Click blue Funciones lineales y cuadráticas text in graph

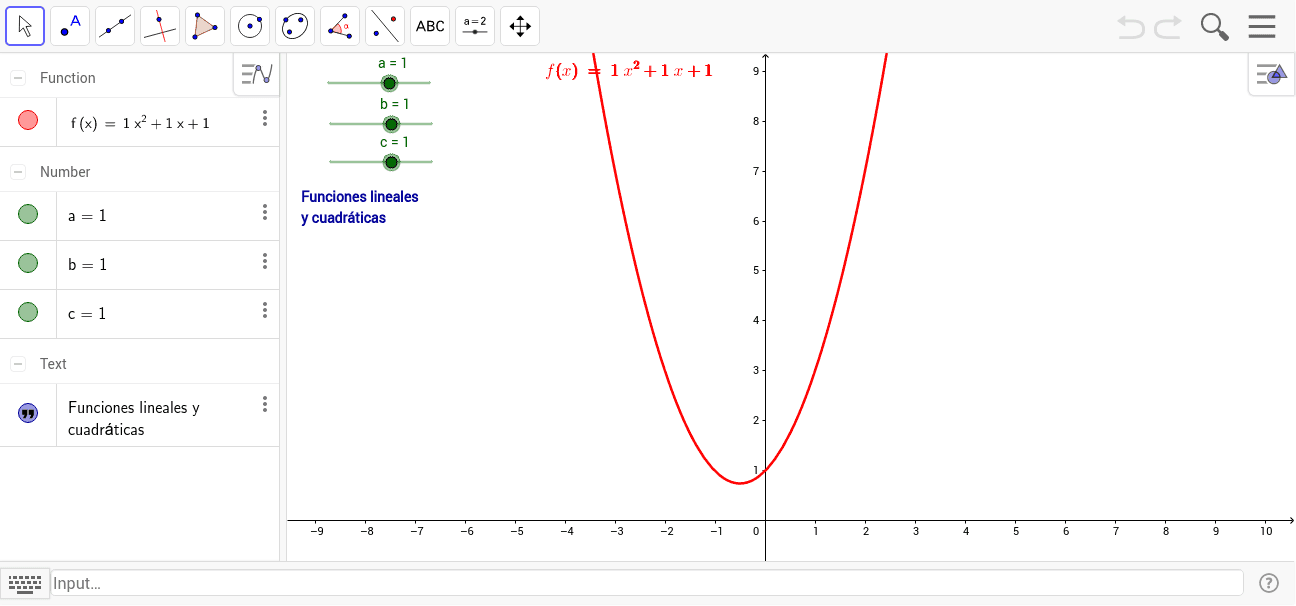click(360, 207)
